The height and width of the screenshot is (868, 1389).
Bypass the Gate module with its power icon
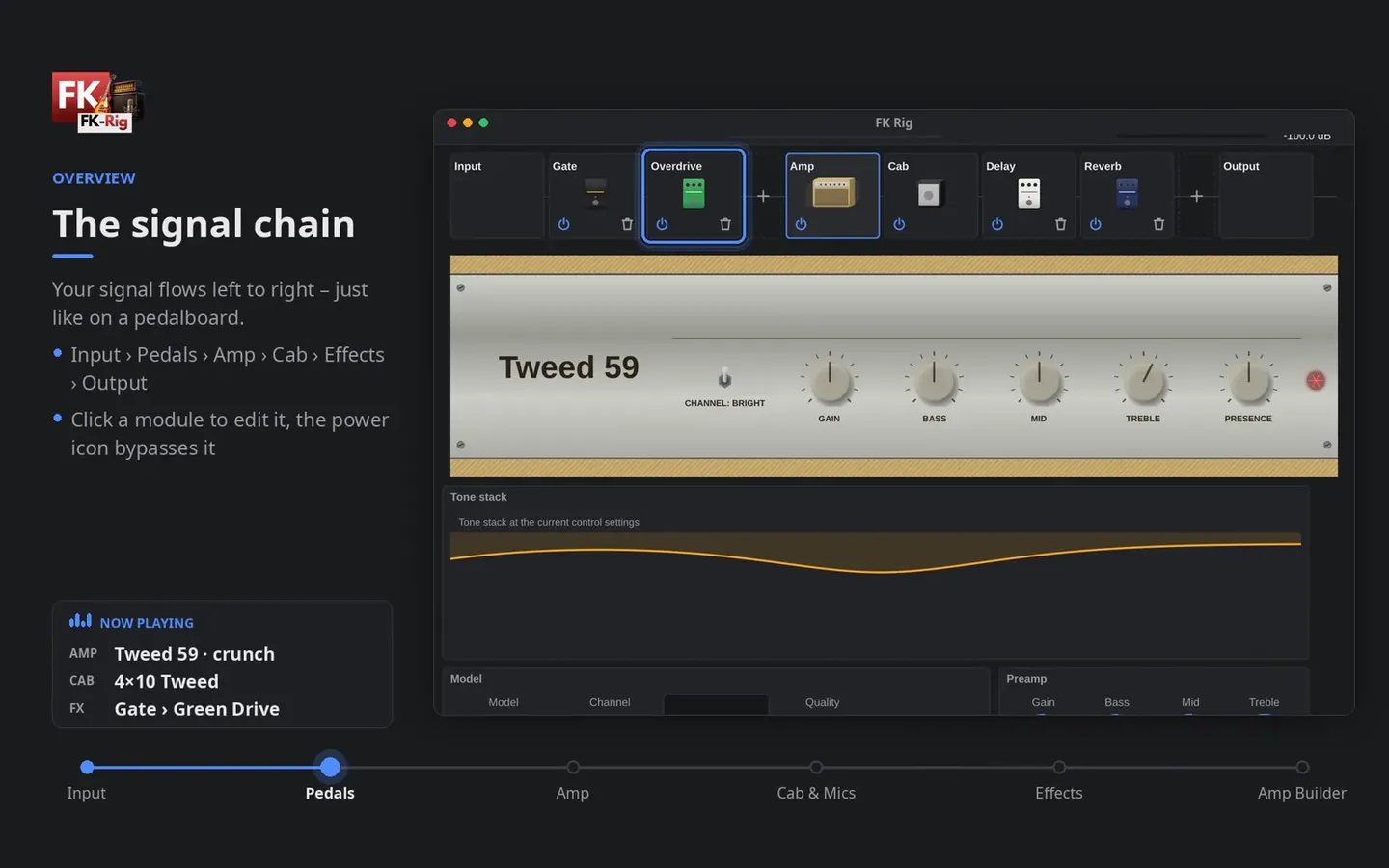[563, 224]
